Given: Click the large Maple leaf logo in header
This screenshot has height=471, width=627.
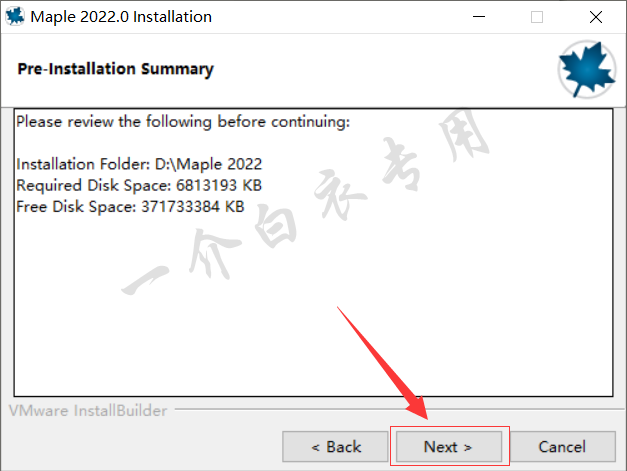Looking at the screenshot, I should (587, 69).
